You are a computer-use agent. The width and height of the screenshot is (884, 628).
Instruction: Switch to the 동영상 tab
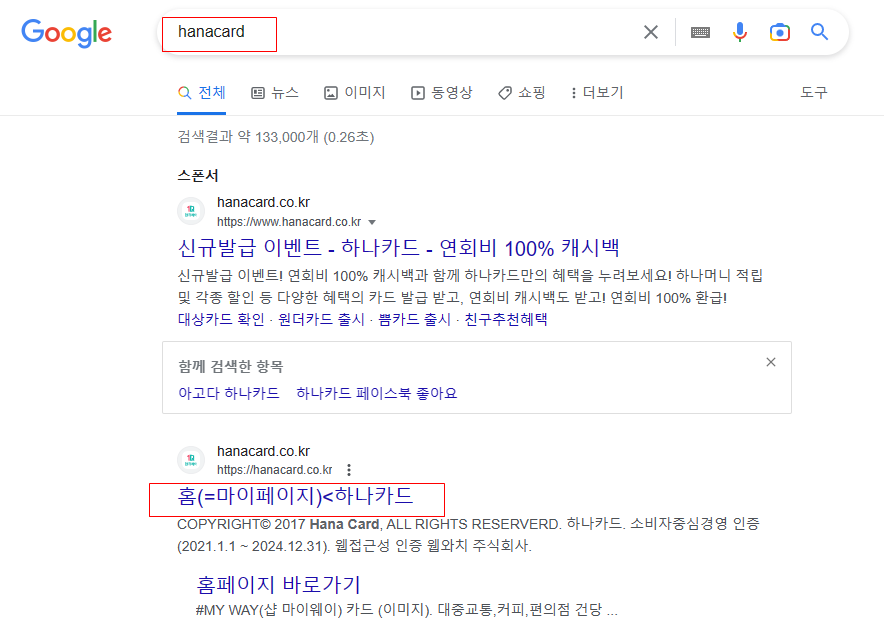click(441, 92)
